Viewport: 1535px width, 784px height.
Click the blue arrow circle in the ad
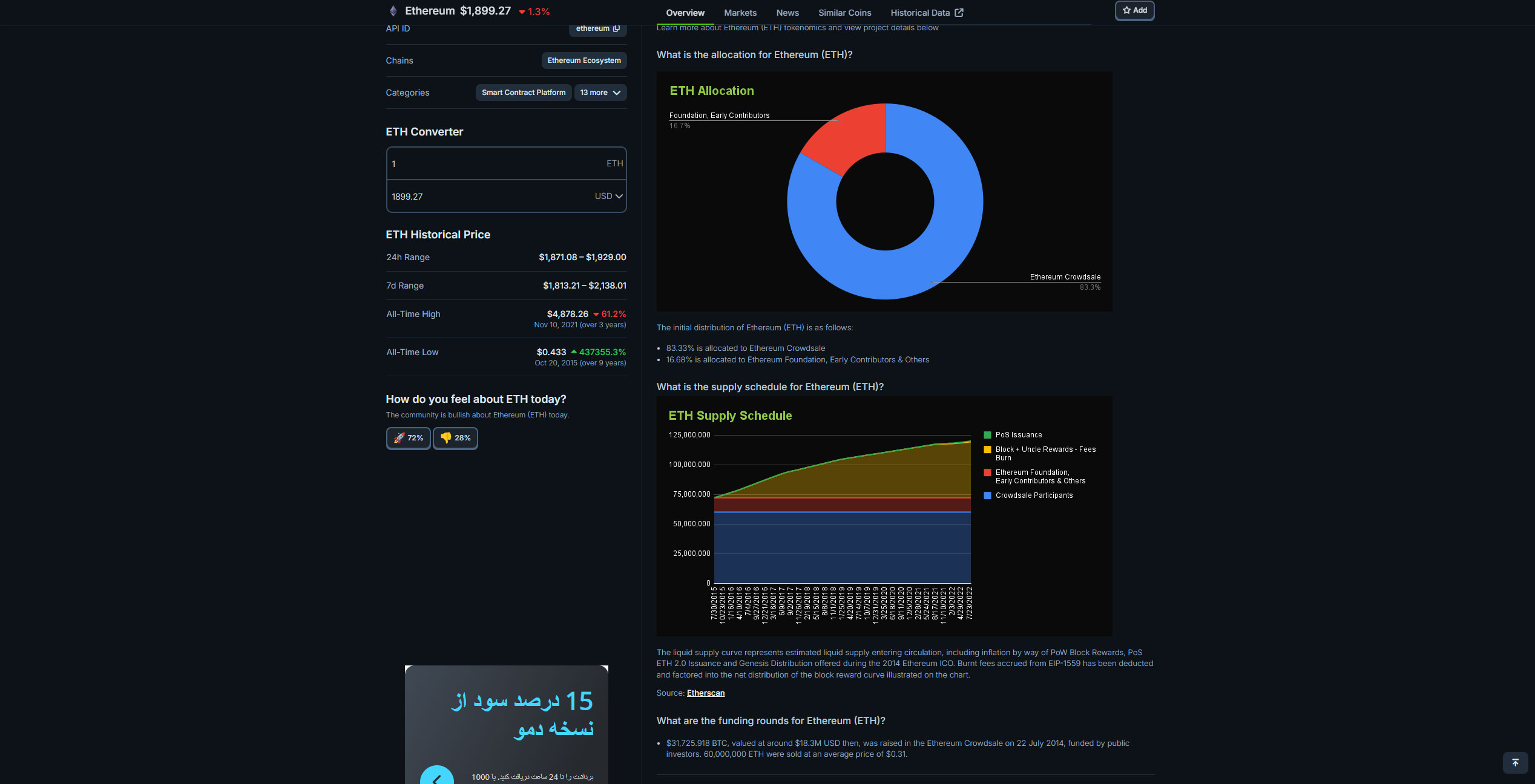[x=437, y=776]
